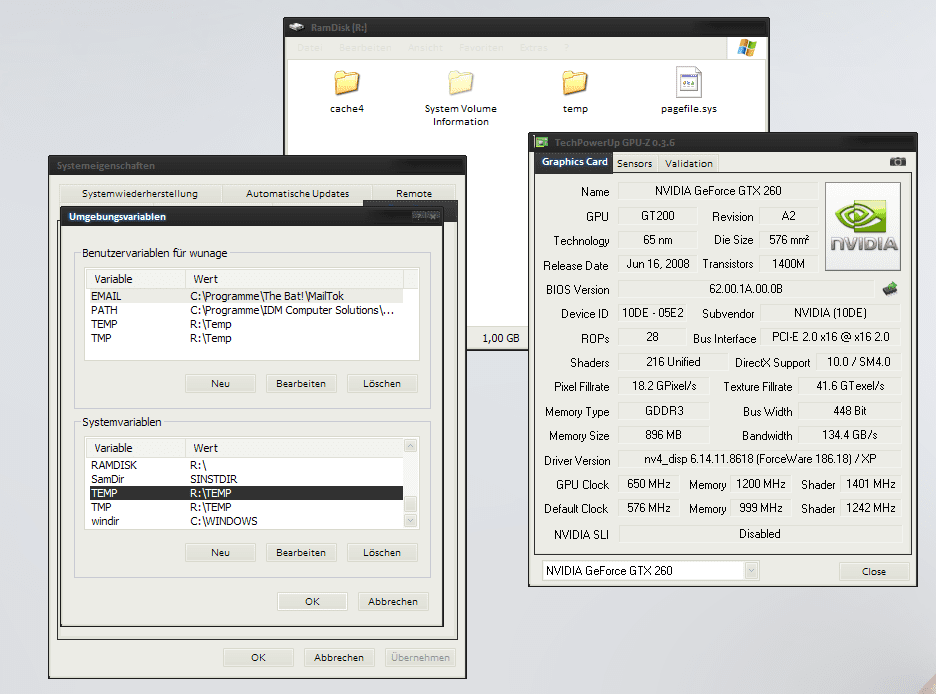Click Bearbeiten under Benutzervariablen
The height and width of the screenshot is (694, 936).
(x=301, y=384)
